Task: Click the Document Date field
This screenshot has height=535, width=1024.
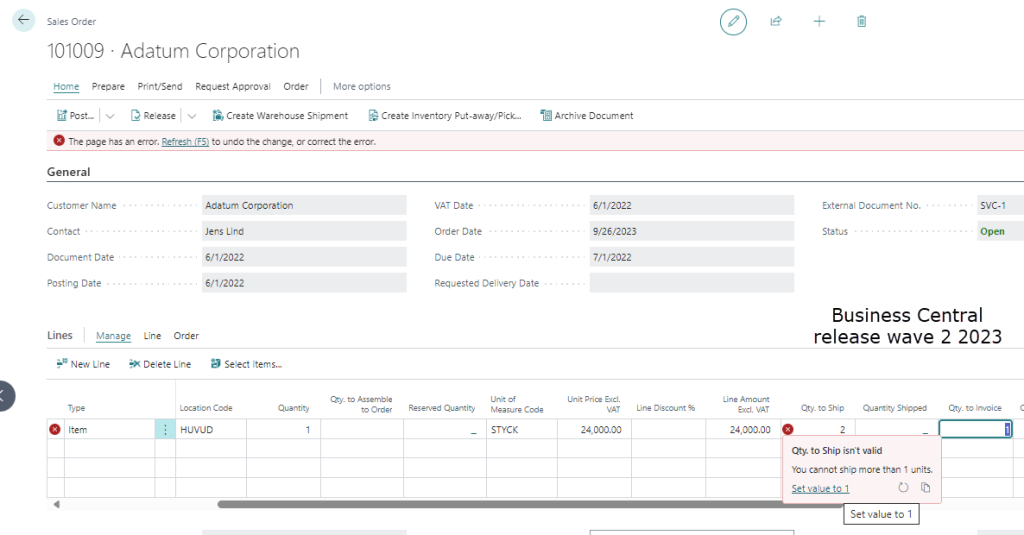Action: coord(304,257)
